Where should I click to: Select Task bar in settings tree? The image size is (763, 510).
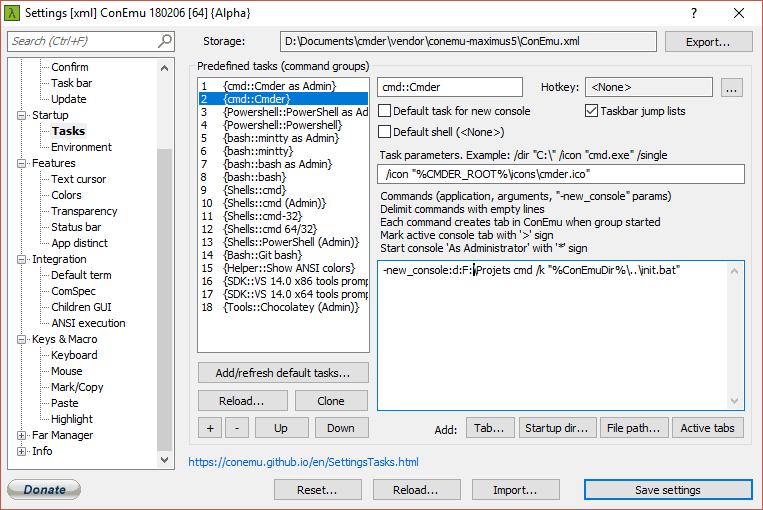(72, 83)
